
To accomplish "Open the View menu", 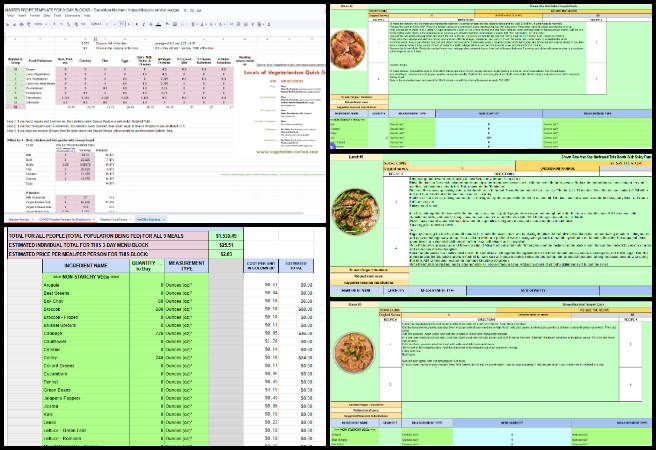I will [10, 15].
